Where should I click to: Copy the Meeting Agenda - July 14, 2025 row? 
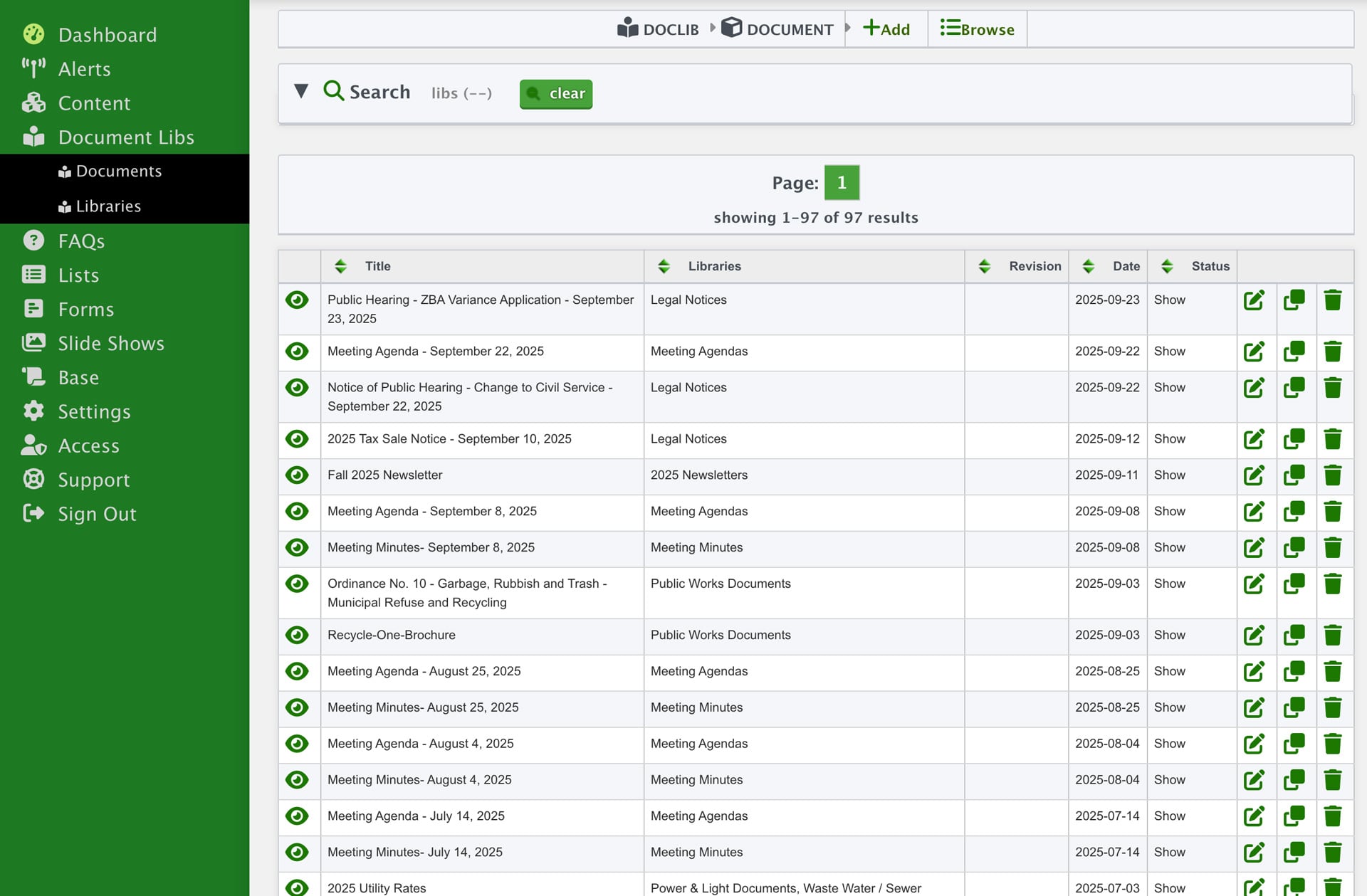(1294, 816)
